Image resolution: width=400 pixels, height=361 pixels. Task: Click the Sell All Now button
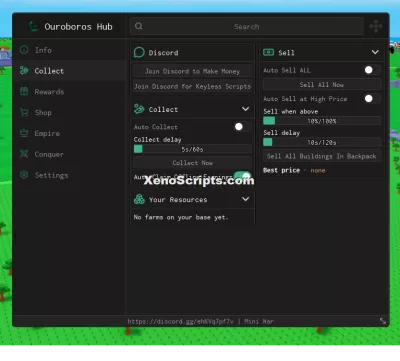[322, 85]
